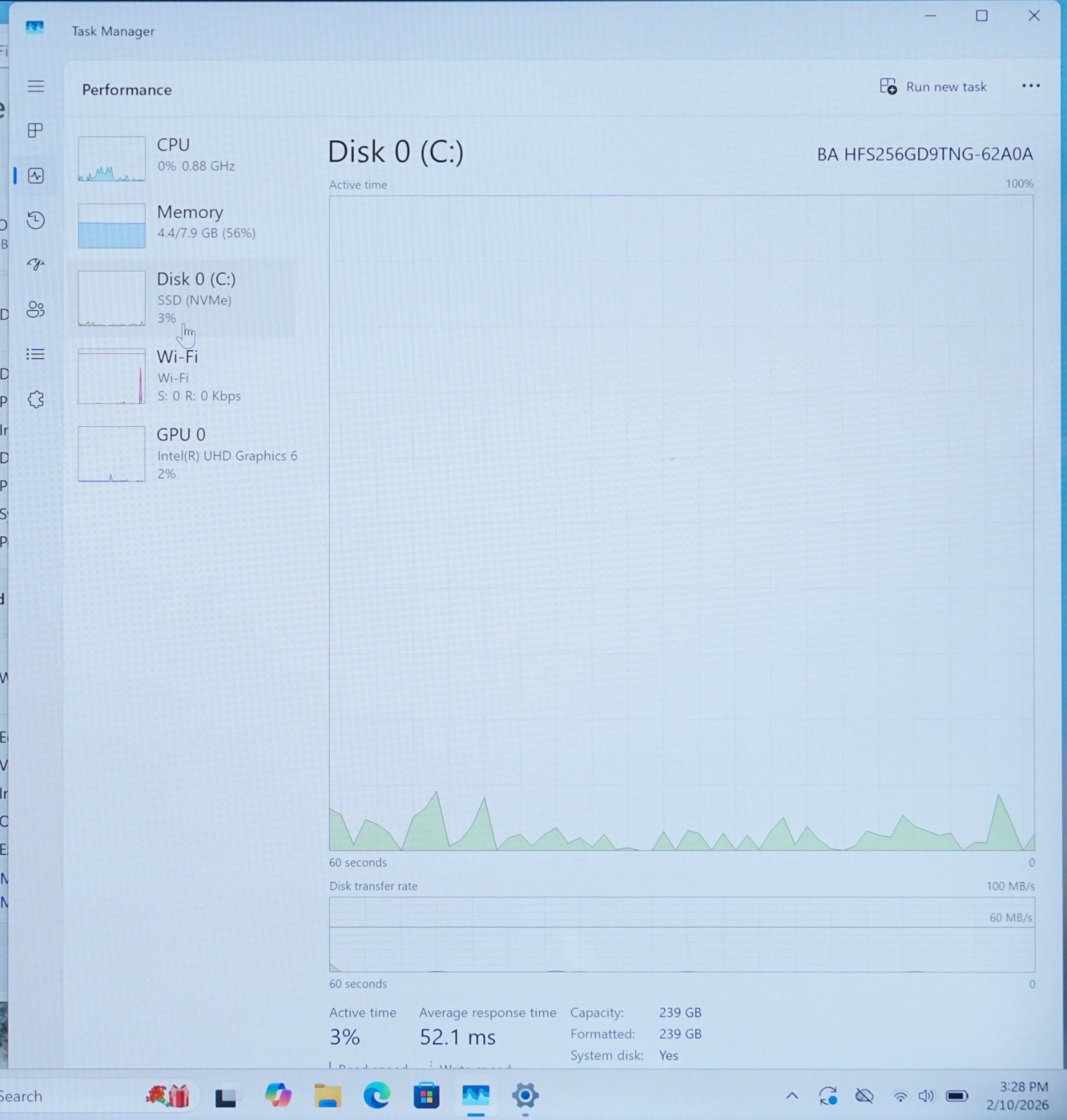
Task: Maximize the Task Manager window
Action: [x=982, y=15]
